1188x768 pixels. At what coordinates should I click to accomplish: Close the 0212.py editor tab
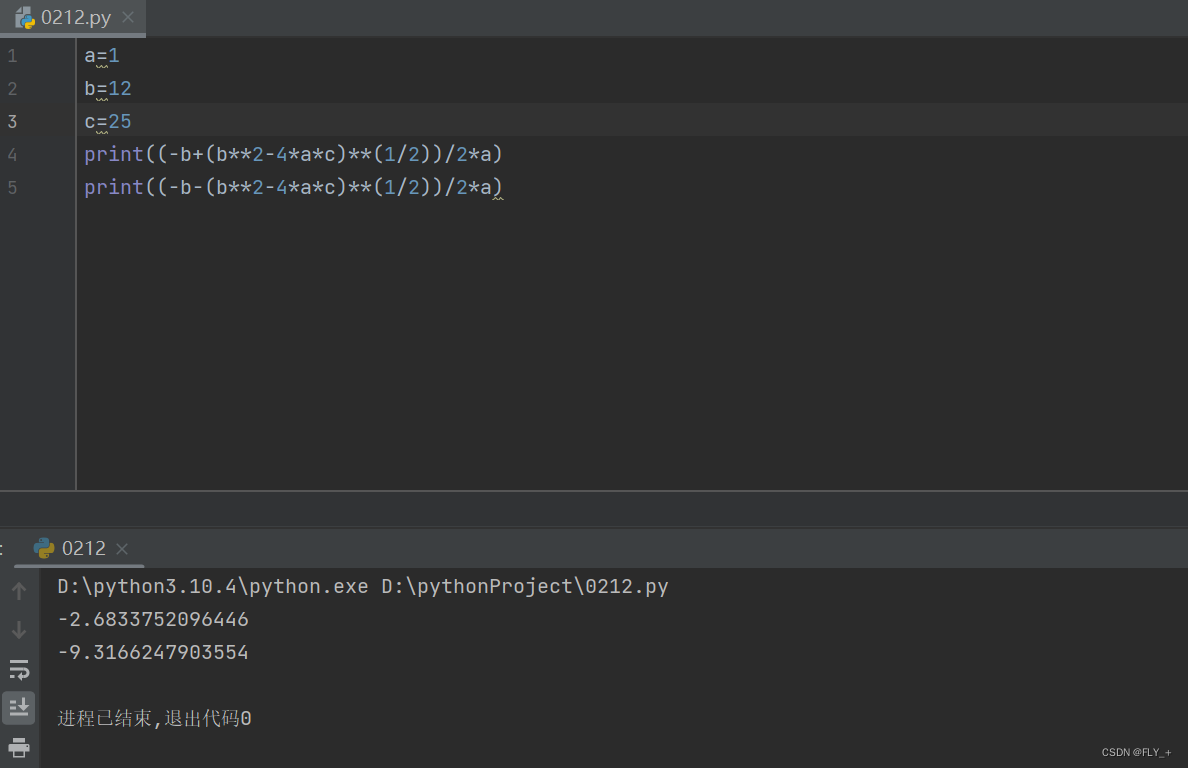pyautogui.click(x=126, y=17)
